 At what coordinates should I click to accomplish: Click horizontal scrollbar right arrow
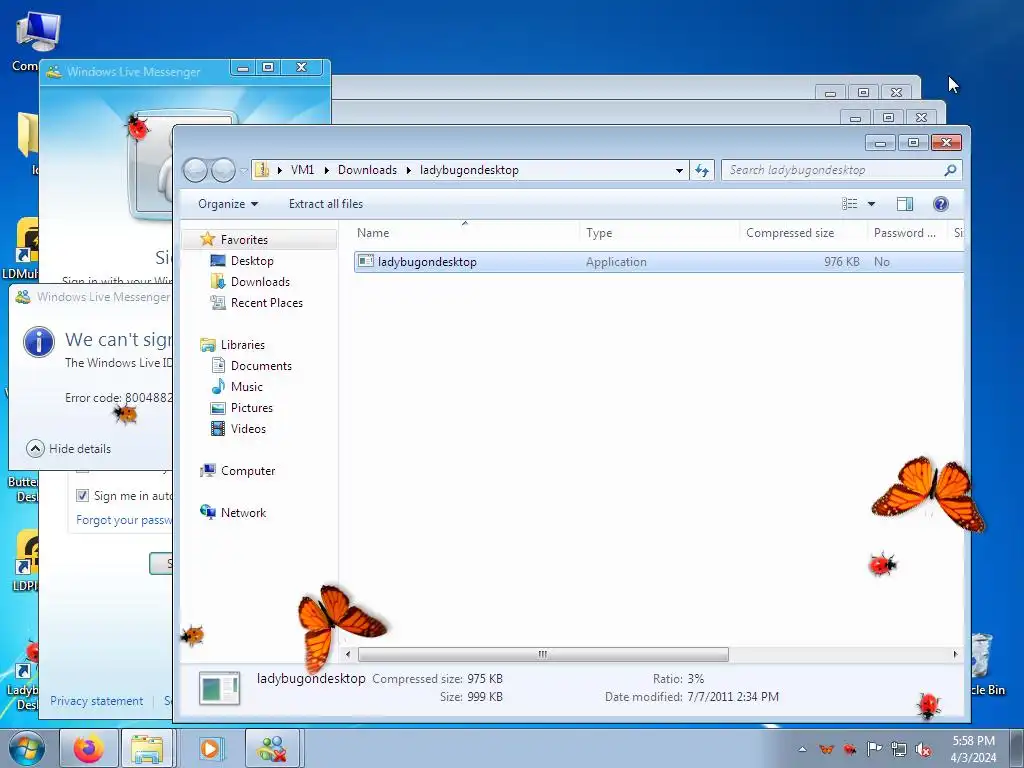[955, 654]
